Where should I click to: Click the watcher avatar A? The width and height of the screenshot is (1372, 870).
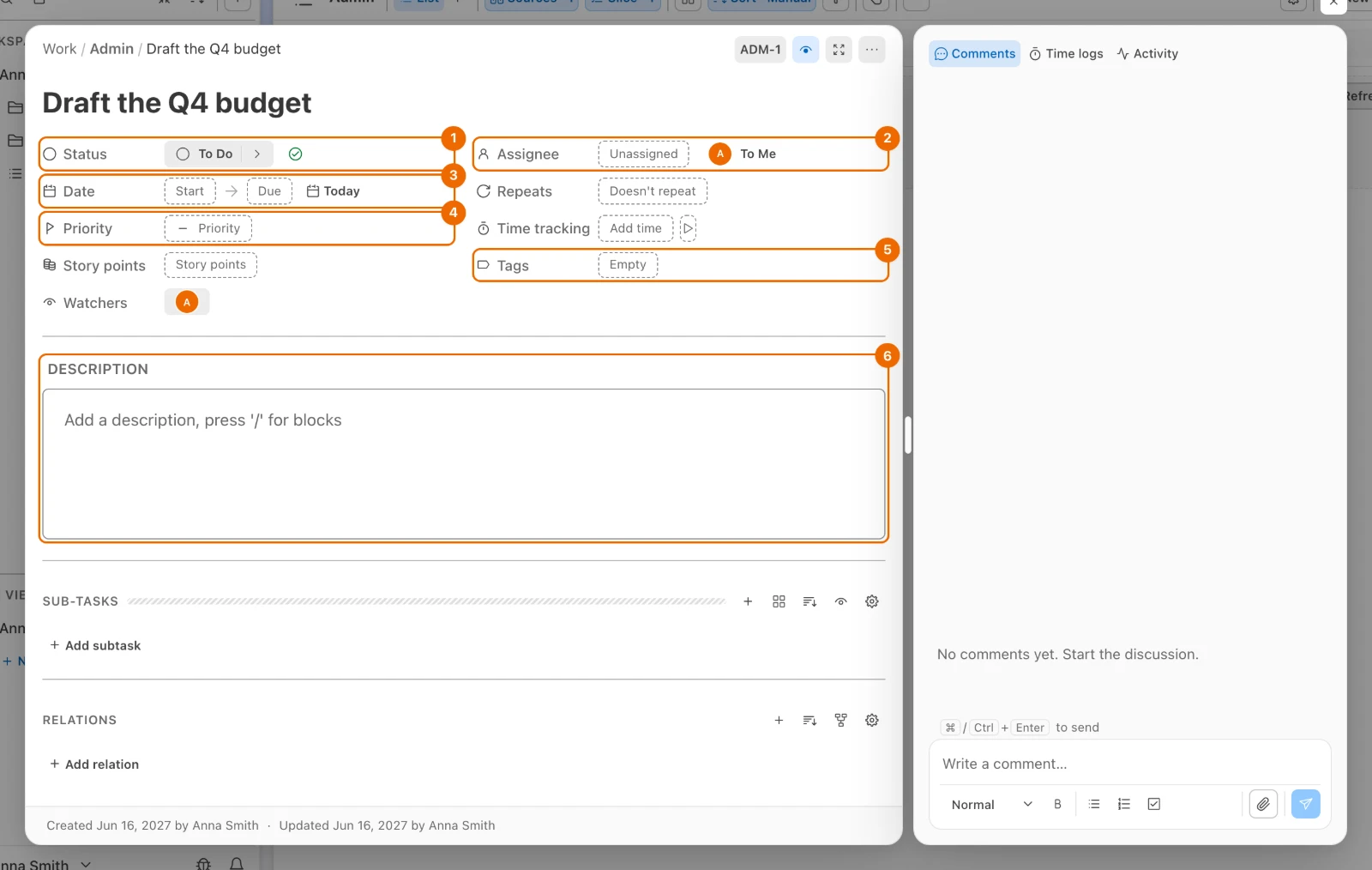tap(187, 302)
